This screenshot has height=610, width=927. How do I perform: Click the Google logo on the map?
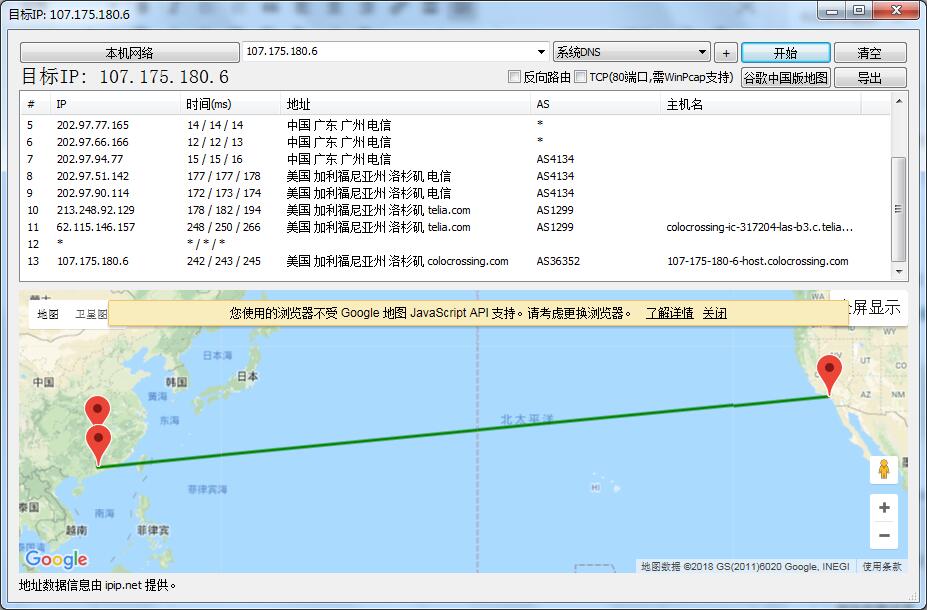56,559
